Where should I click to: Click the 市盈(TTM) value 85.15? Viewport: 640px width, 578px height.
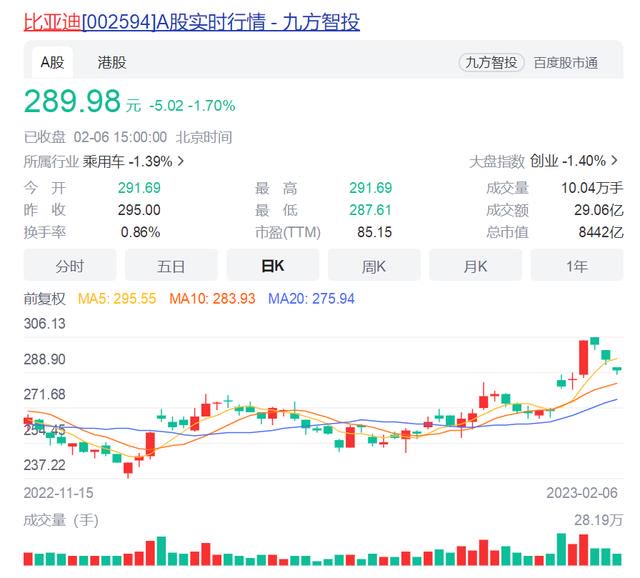(374, 232)
